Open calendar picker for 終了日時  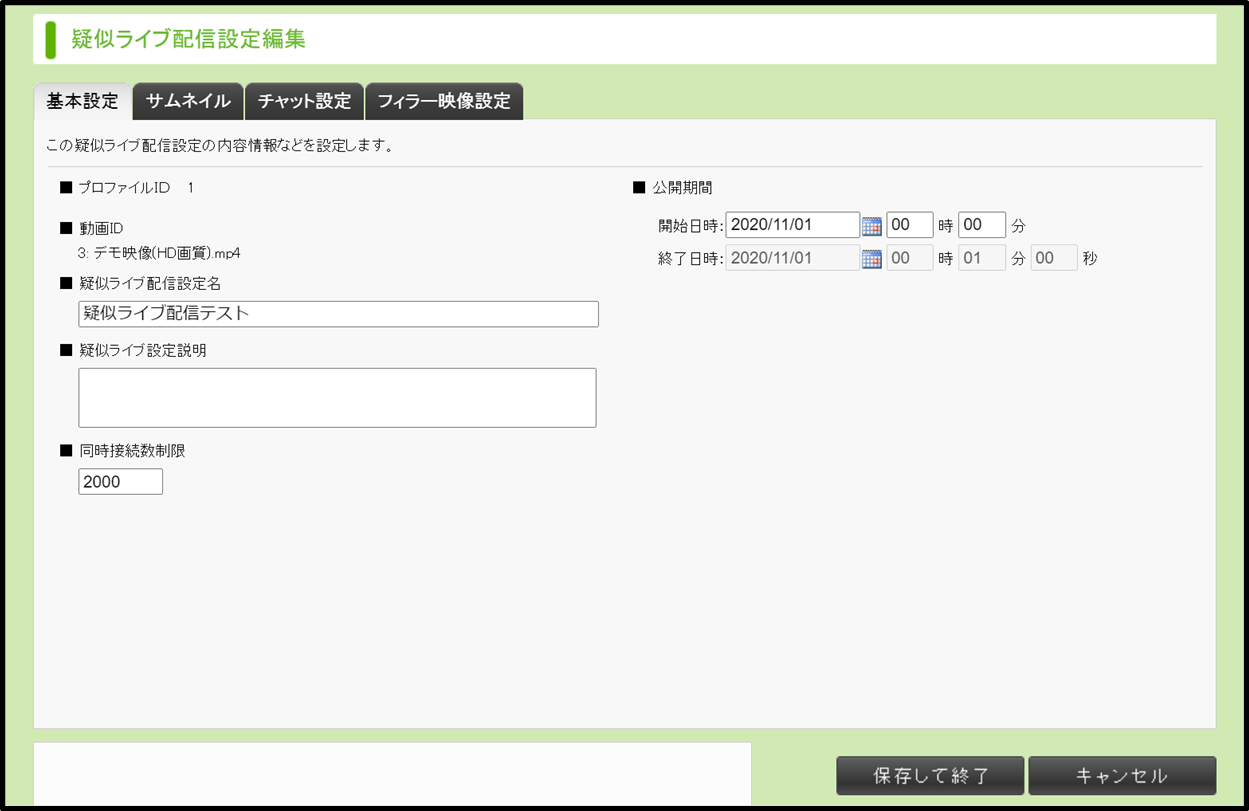(x=872, y=259)
